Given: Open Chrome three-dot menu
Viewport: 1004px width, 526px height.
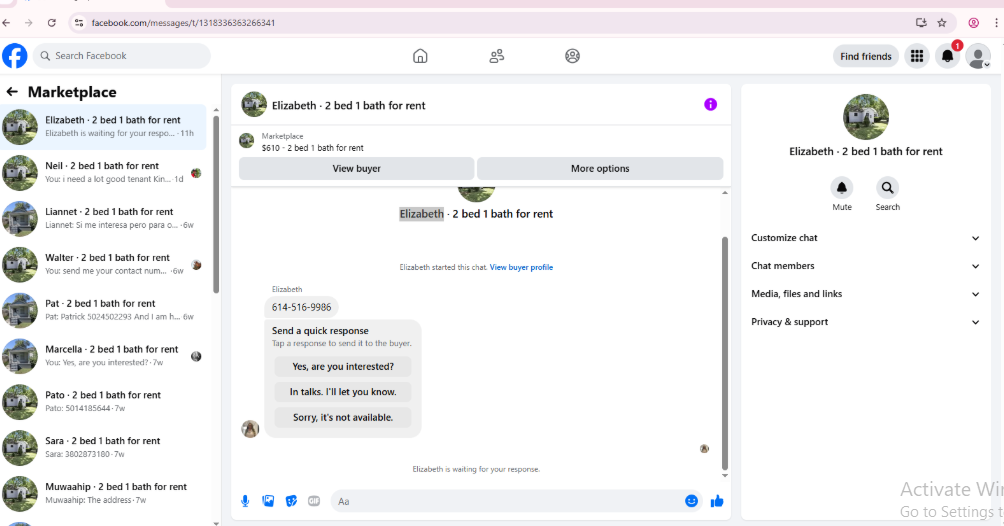Looking at the screenshot, I should coord(996,23).
